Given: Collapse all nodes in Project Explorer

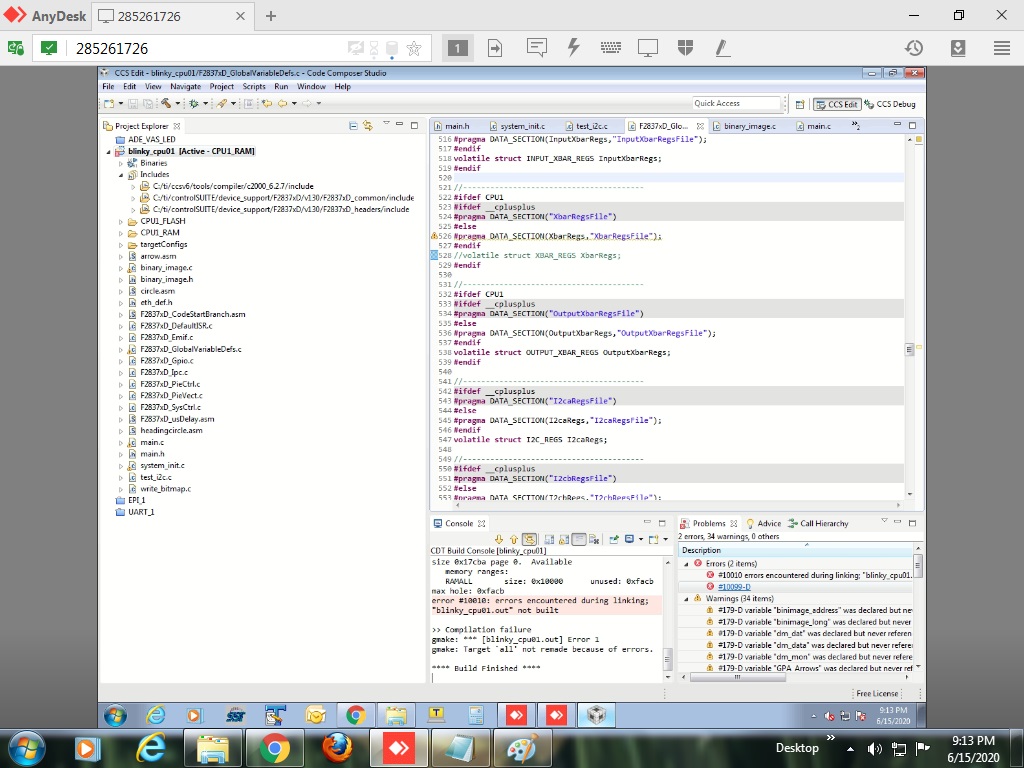Looking at the screenshot, I should [x=354, y=126].
